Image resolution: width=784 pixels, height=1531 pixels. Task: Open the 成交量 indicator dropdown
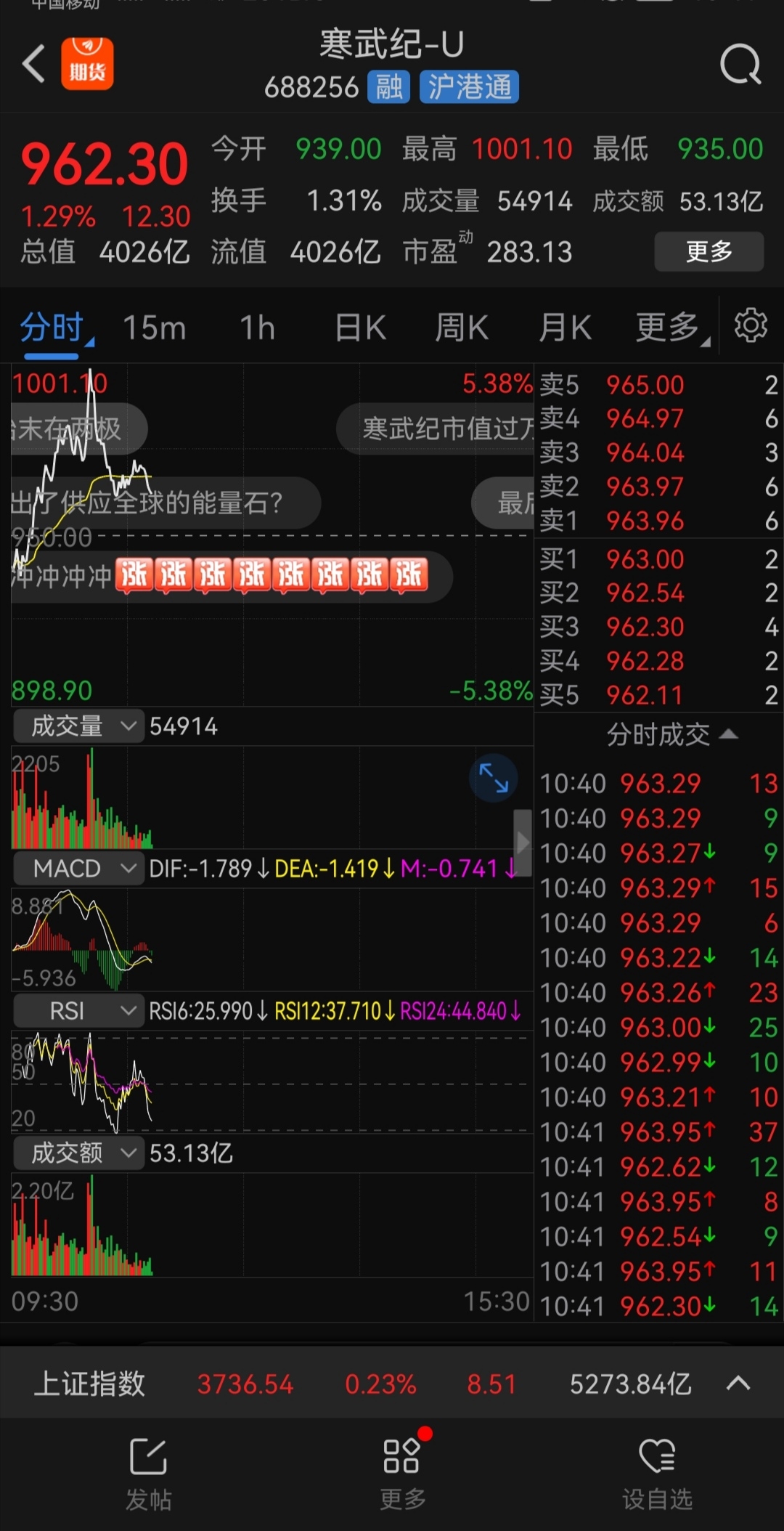point(78,726)
